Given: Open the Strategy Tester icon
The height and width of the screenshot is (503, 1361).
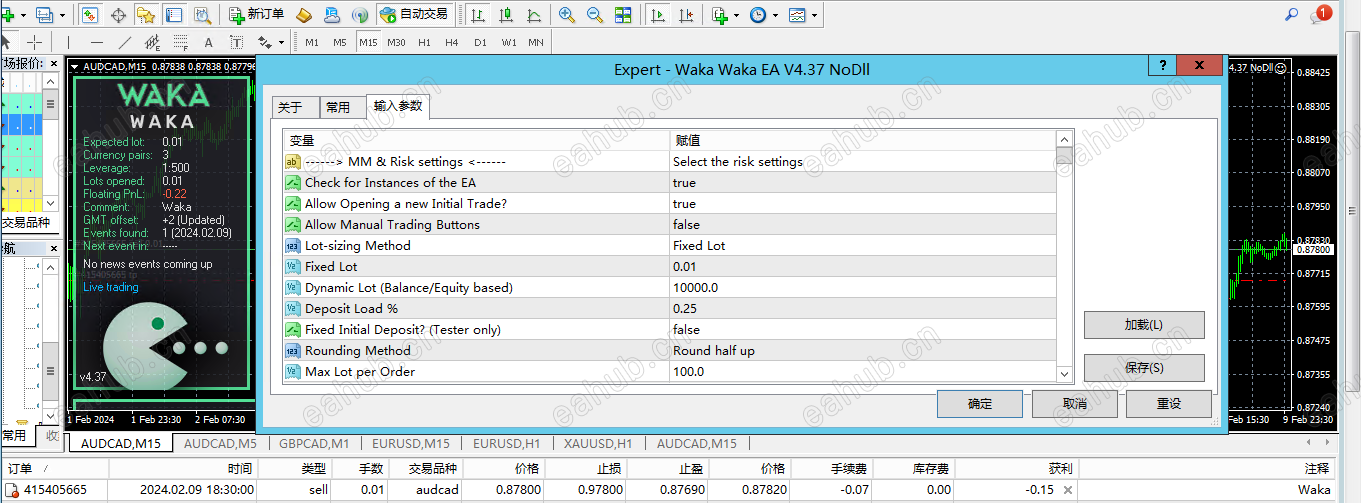Looking at the screenshot, I should 202,15.
